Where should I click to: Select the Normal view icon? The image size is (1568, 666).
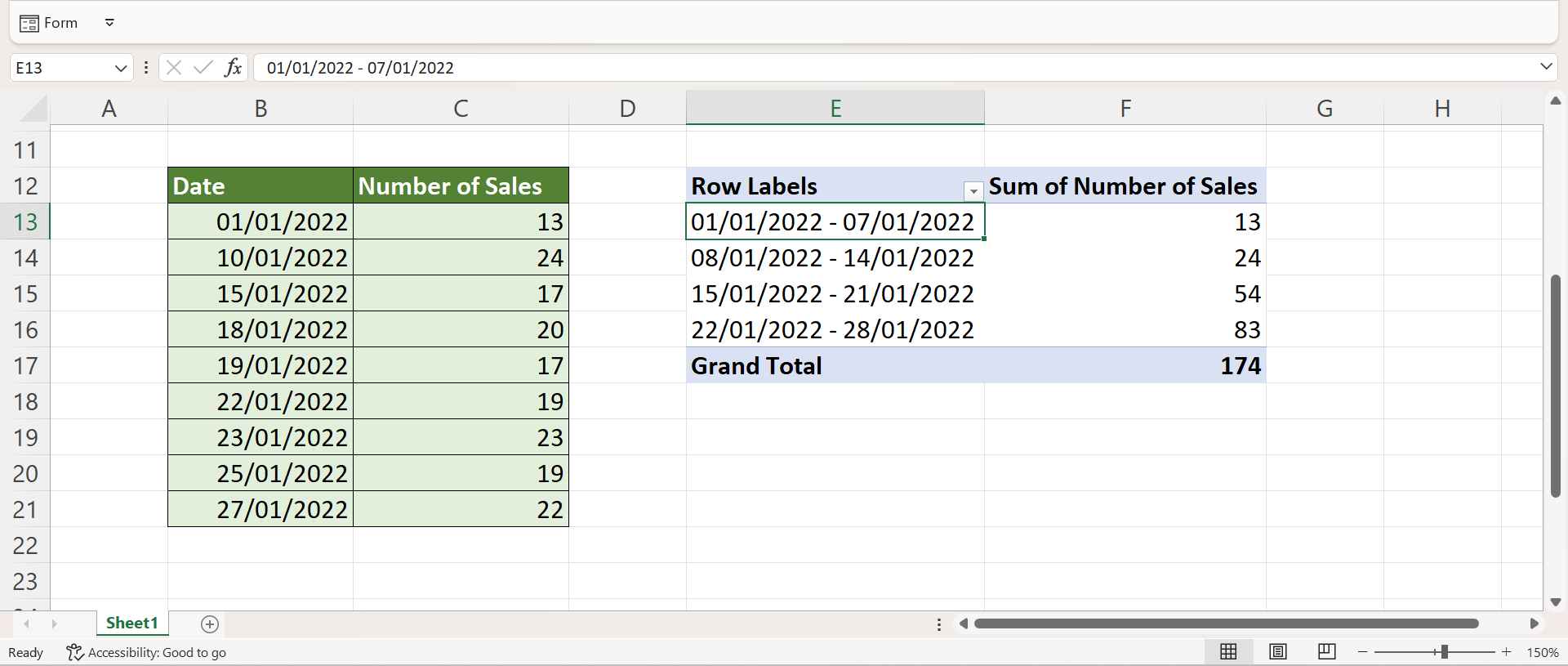(1228, 651)
